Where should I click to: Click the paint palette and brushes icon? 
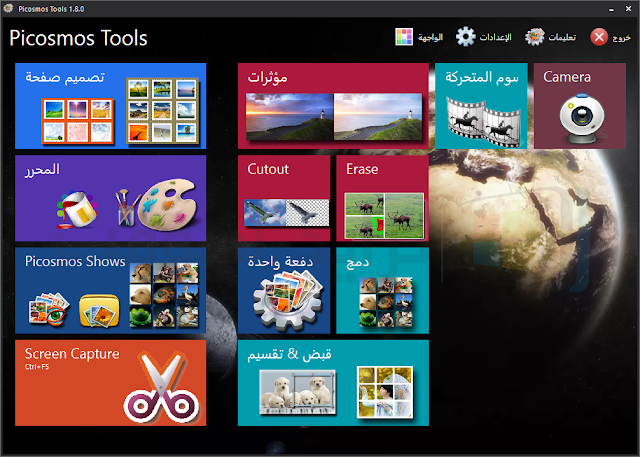156,204
